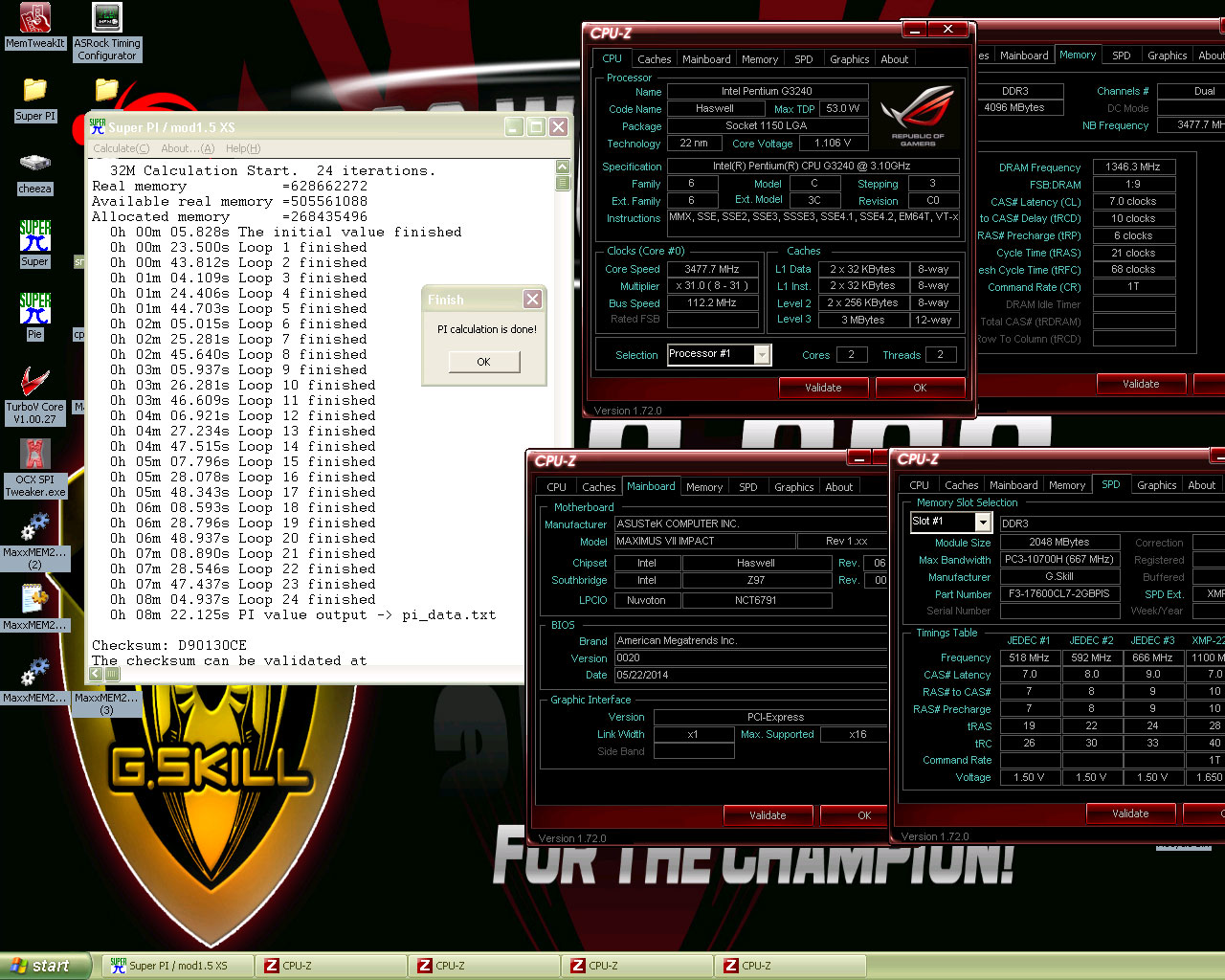
Task: Select the cheeza drive icon
Action: [35, 172]
